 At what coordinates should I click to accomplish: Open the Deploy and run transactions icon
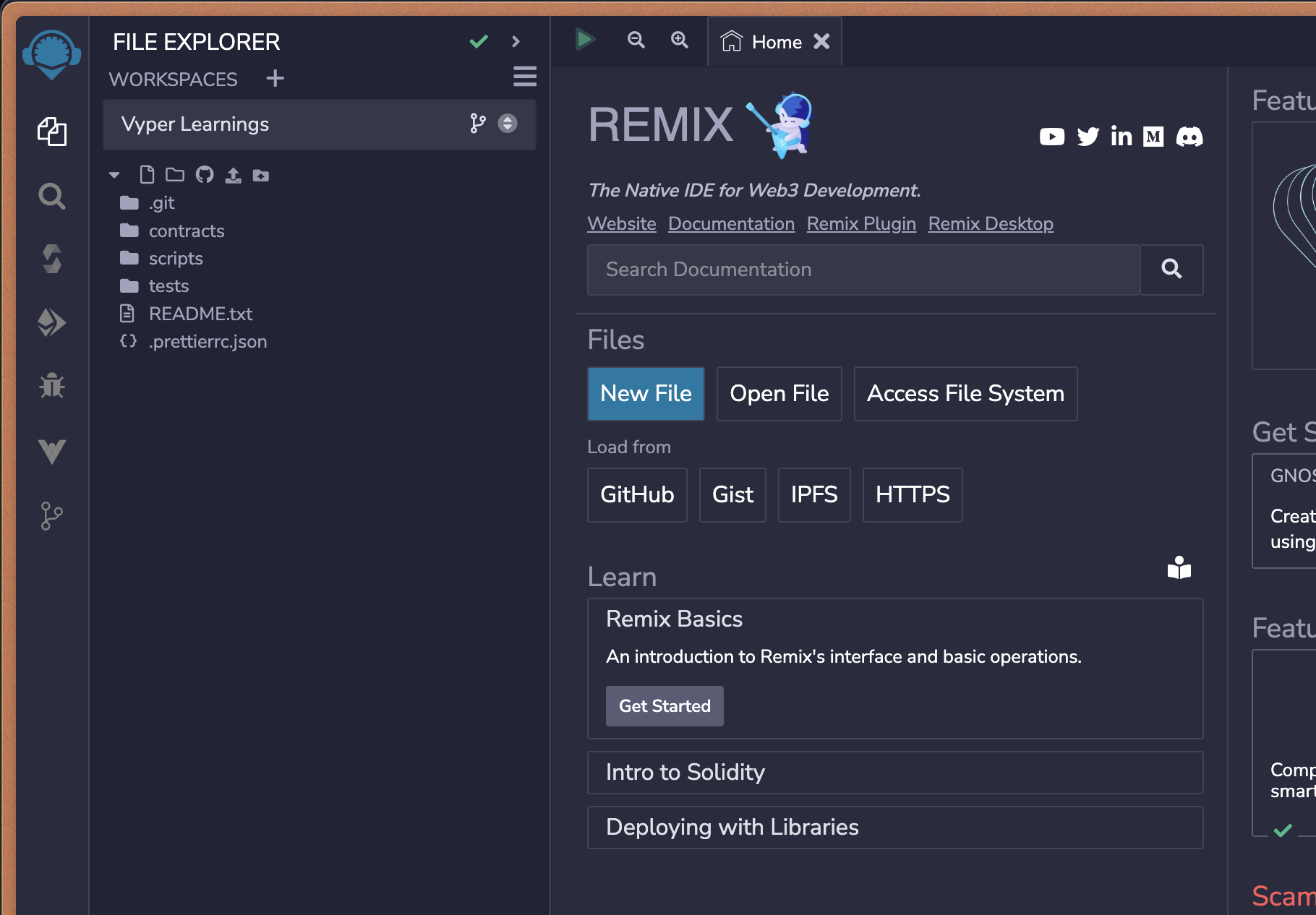pos(51,322)
